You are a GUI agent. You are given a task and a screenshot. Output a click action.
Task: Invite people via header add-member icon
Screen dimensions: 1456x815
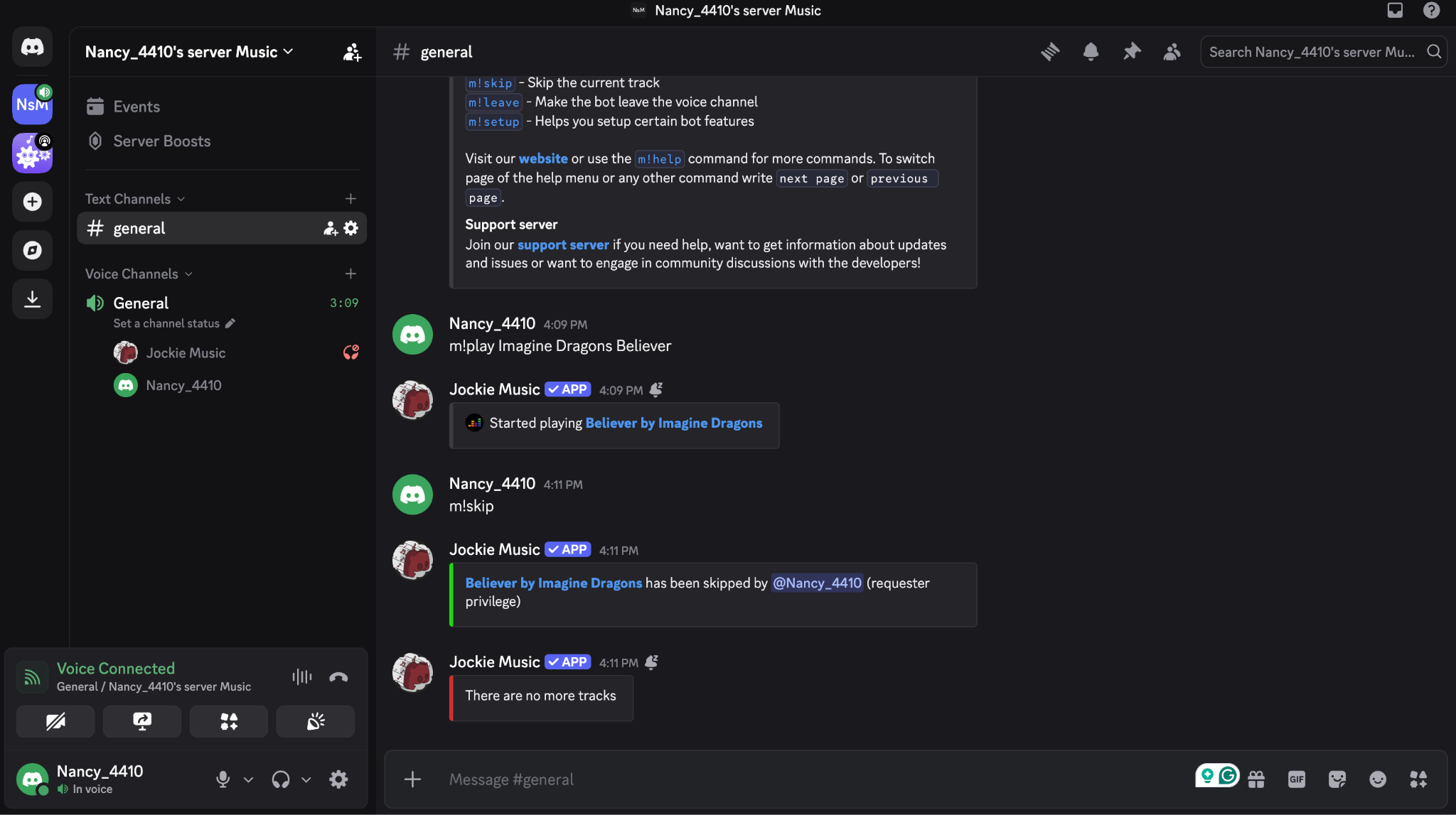pyautogui.click(x=352, y=52)
